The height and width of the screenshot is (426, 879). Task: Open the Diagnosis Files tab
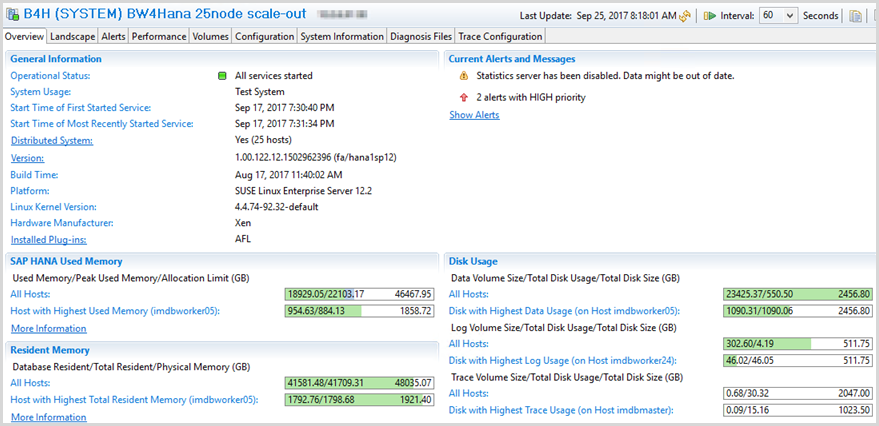tap(421, 36)
